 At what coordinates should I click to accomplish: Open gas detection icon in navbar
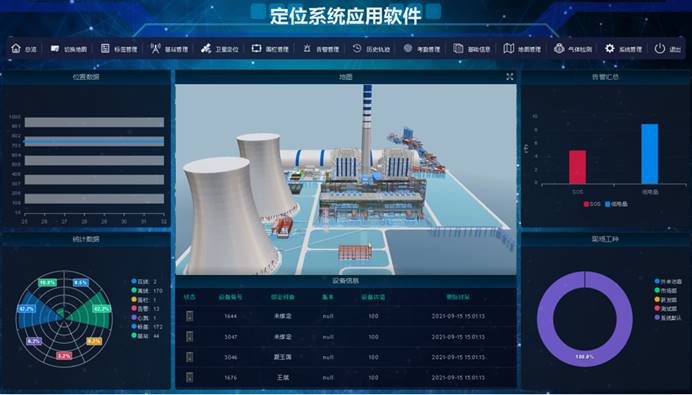(559, 49)
